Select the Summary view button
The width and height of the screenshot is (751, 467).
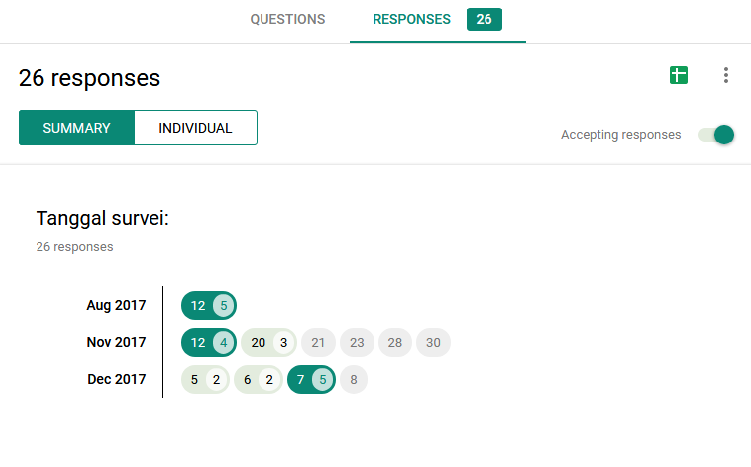76,128
